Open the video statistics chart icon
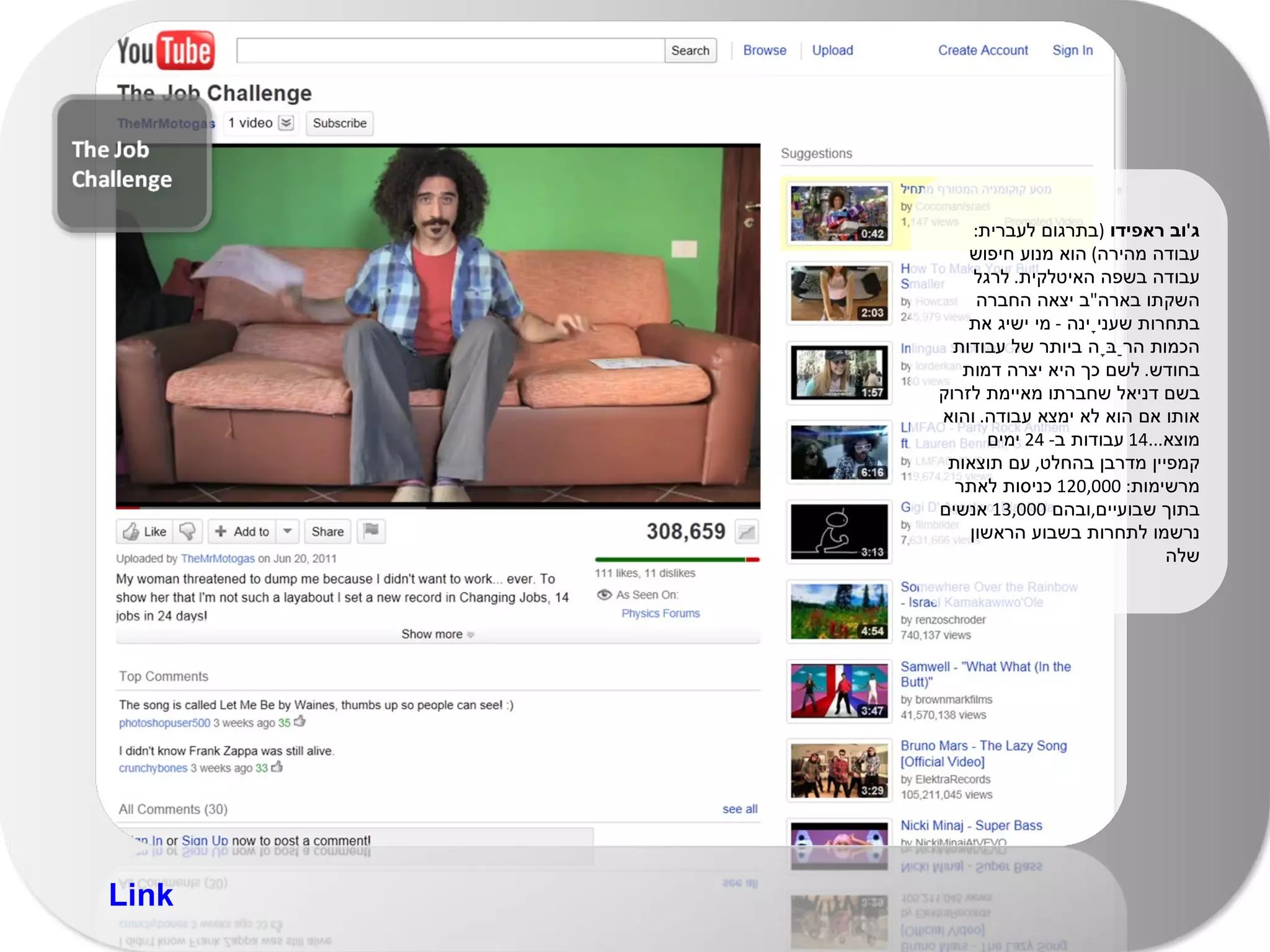Image resolution: width=1270 pixels, height=952 pixels. (x=747, y=532)
